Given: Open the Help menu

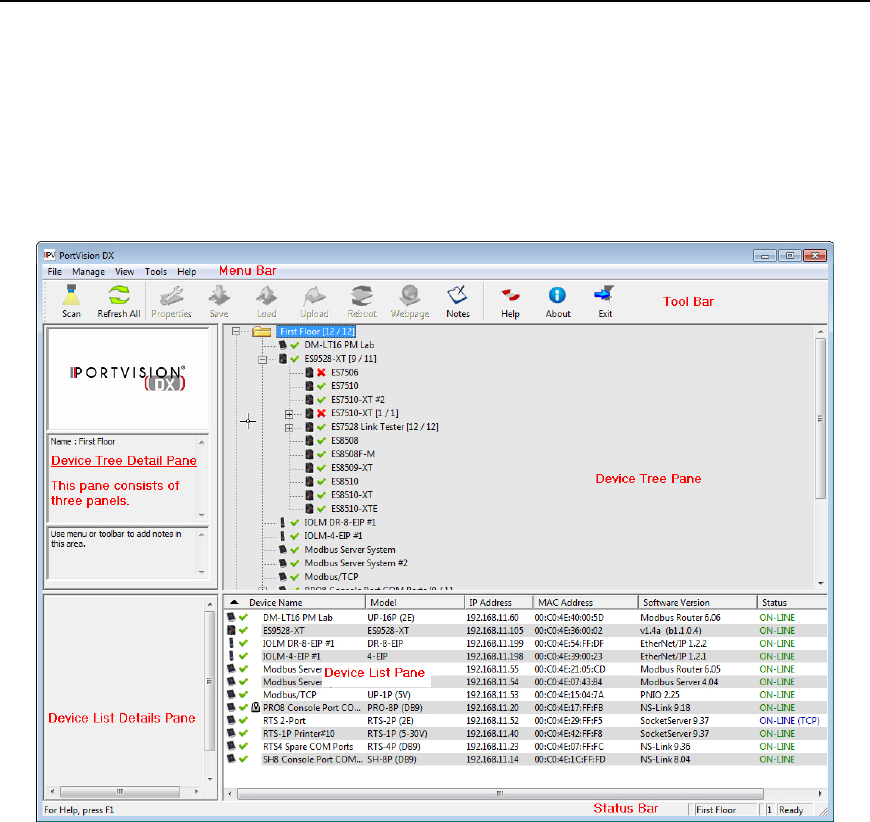Looking at the screenshot, I should tap(186, 272).
